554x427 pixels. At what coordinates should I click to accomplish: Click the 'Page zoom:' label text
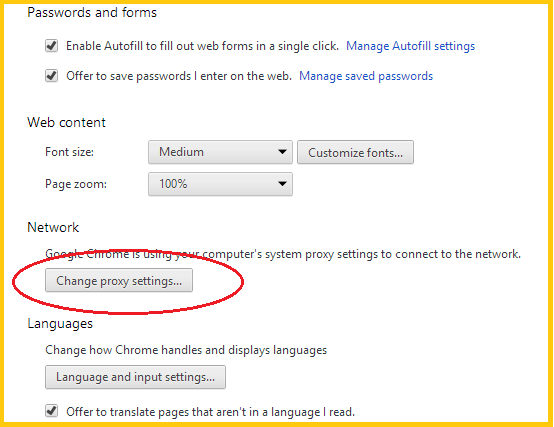click(x=76, y=184)
